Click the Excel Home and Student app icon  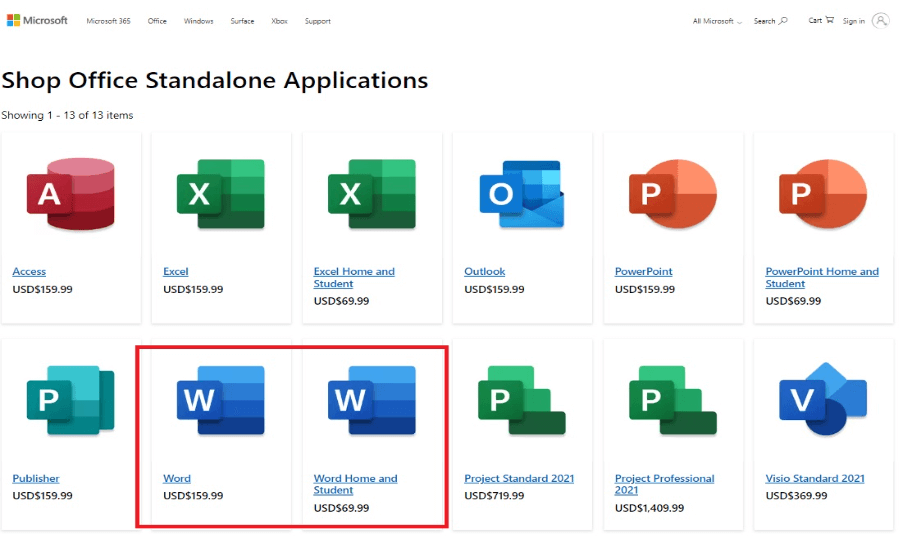point(372,194)
